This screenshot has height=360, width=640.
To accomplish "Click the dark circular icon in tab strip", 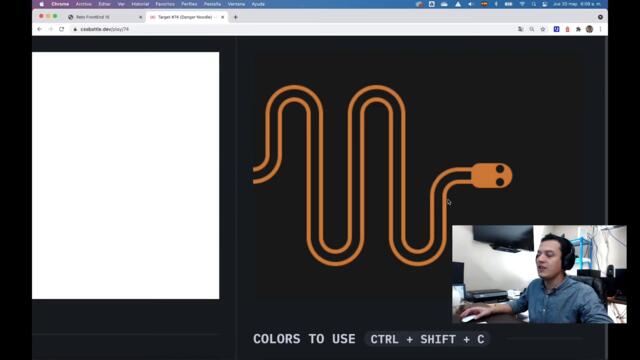I will click(x=600, y=17).
